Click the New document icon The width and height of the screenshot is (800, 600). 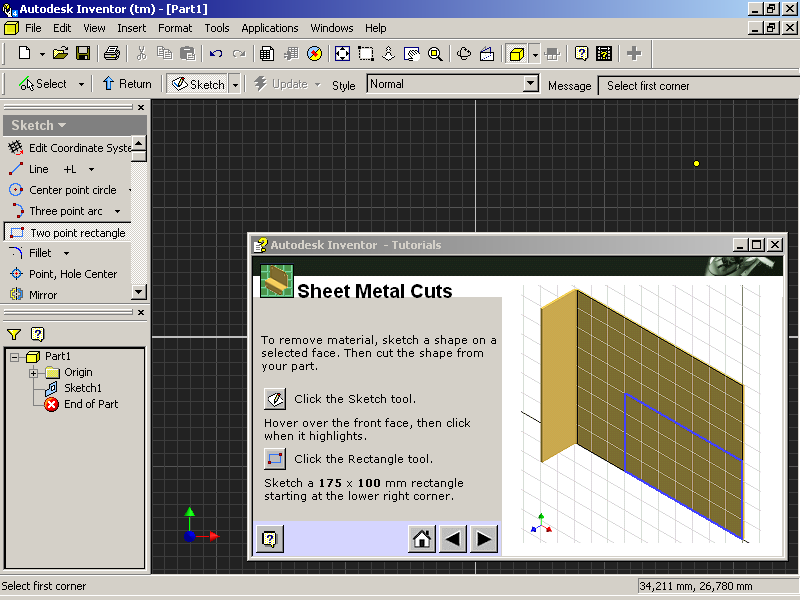click(24, 53)
